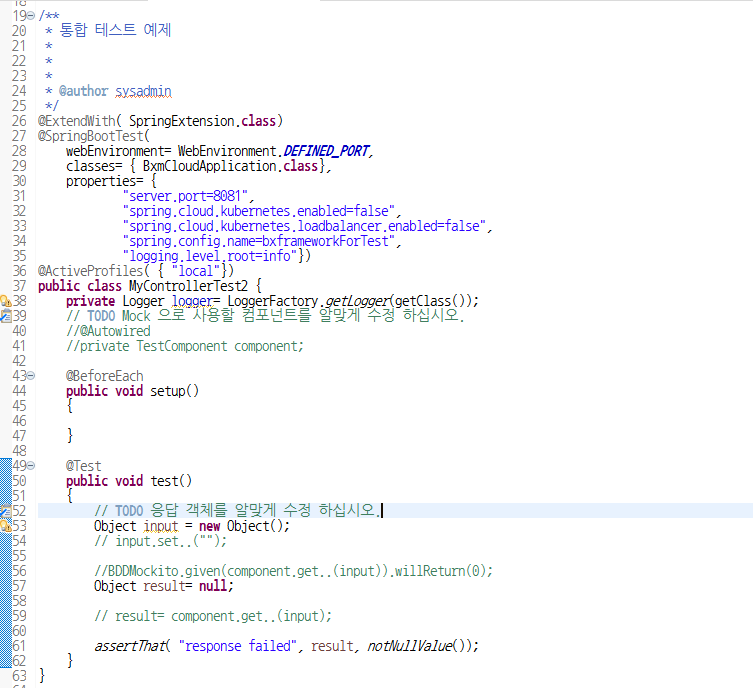Image resolution: width=753 pixels, height=688 pixels.
Task: Collapse the setup() method fold at line 43
Action: pos(31,376)
